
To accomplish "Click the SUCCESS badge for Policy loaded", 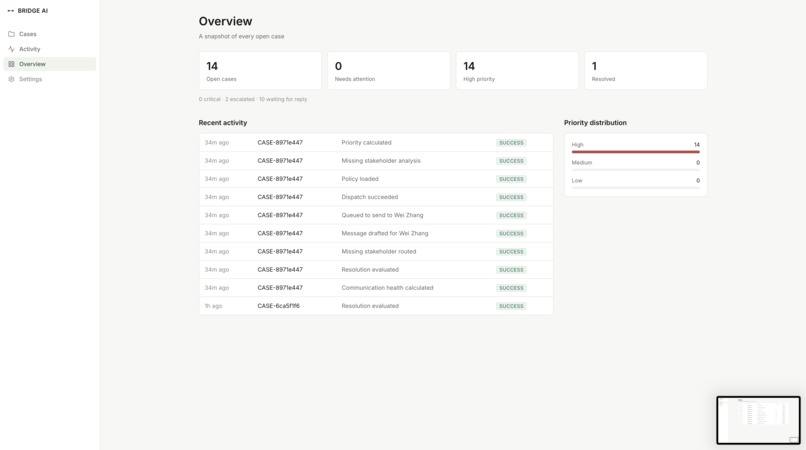I will click(x=511, y=179).
